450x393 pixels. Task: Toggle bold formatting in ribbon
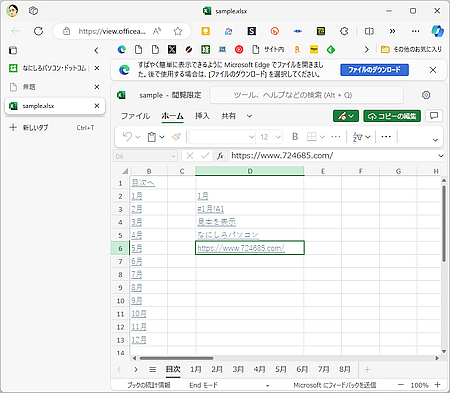(x=295, y=137)
